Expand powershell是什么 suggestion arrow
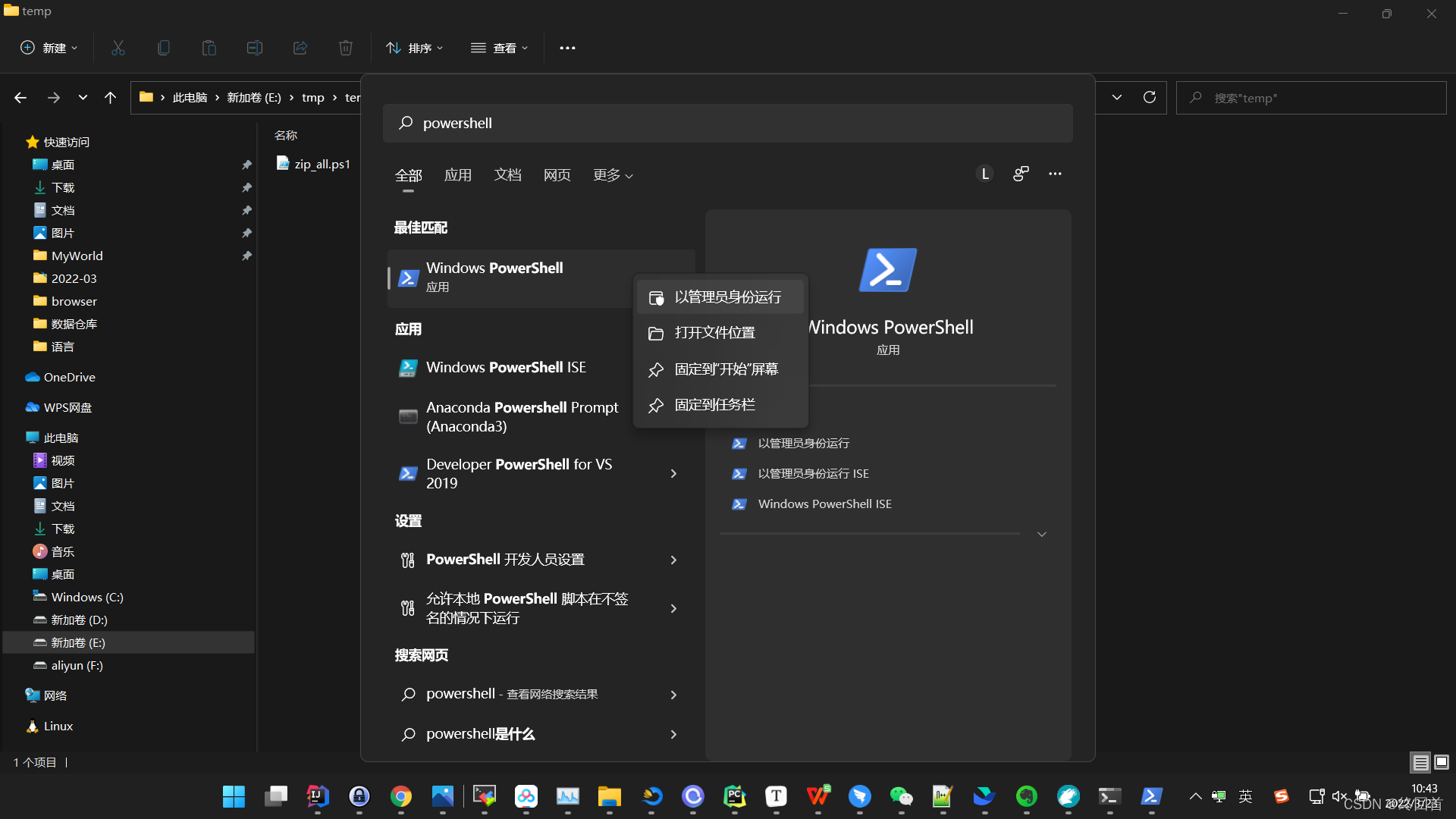The image size is (1456, 819). (x=673, y=734)
